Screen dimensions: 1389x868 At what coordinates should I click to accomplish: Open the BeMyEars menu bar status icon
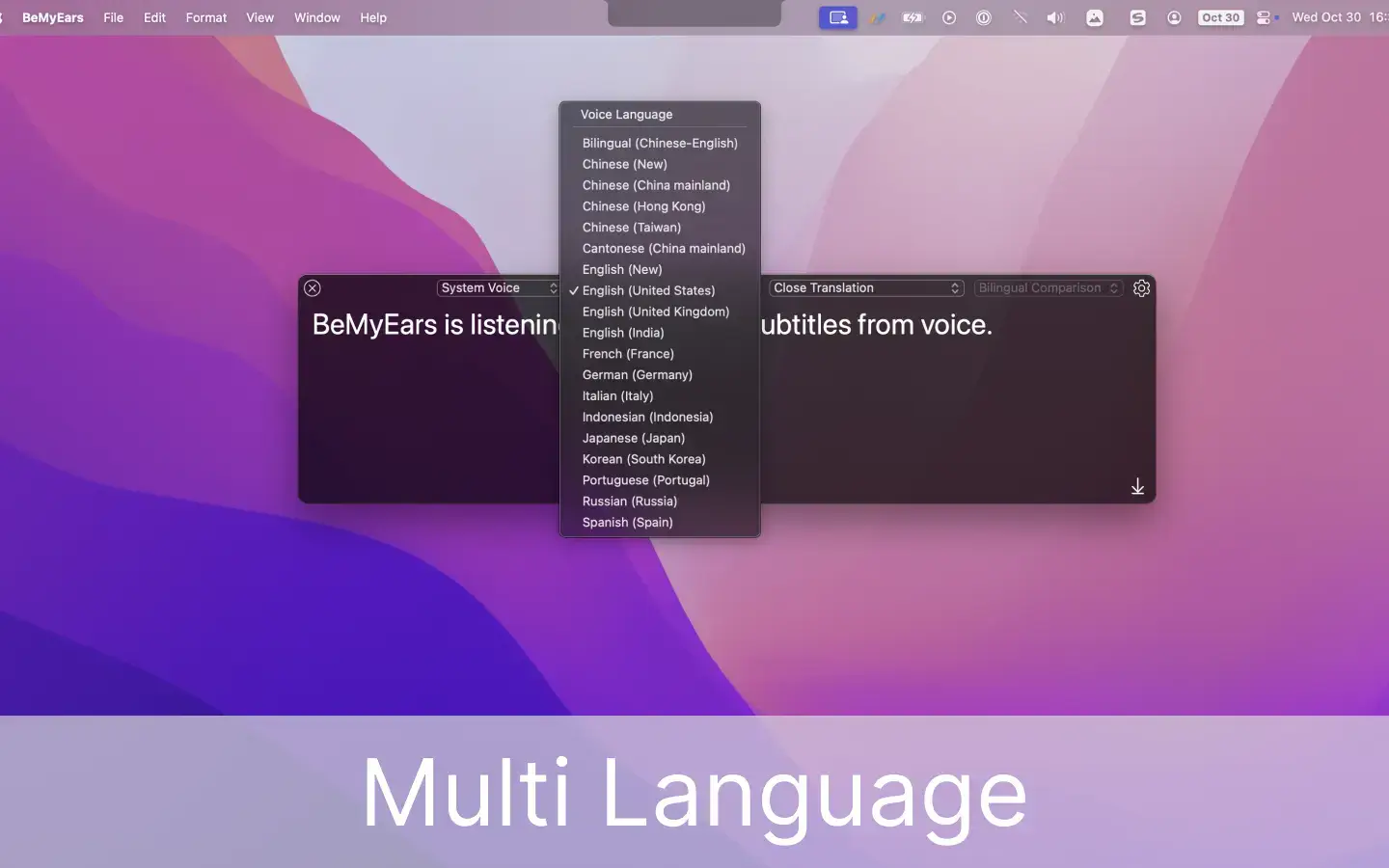[837, 17]
